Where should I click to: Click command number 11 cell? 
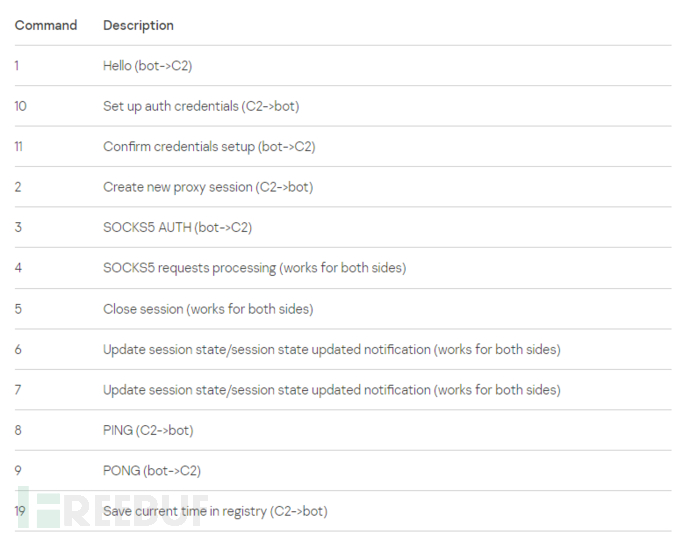(x=21, y=146)
